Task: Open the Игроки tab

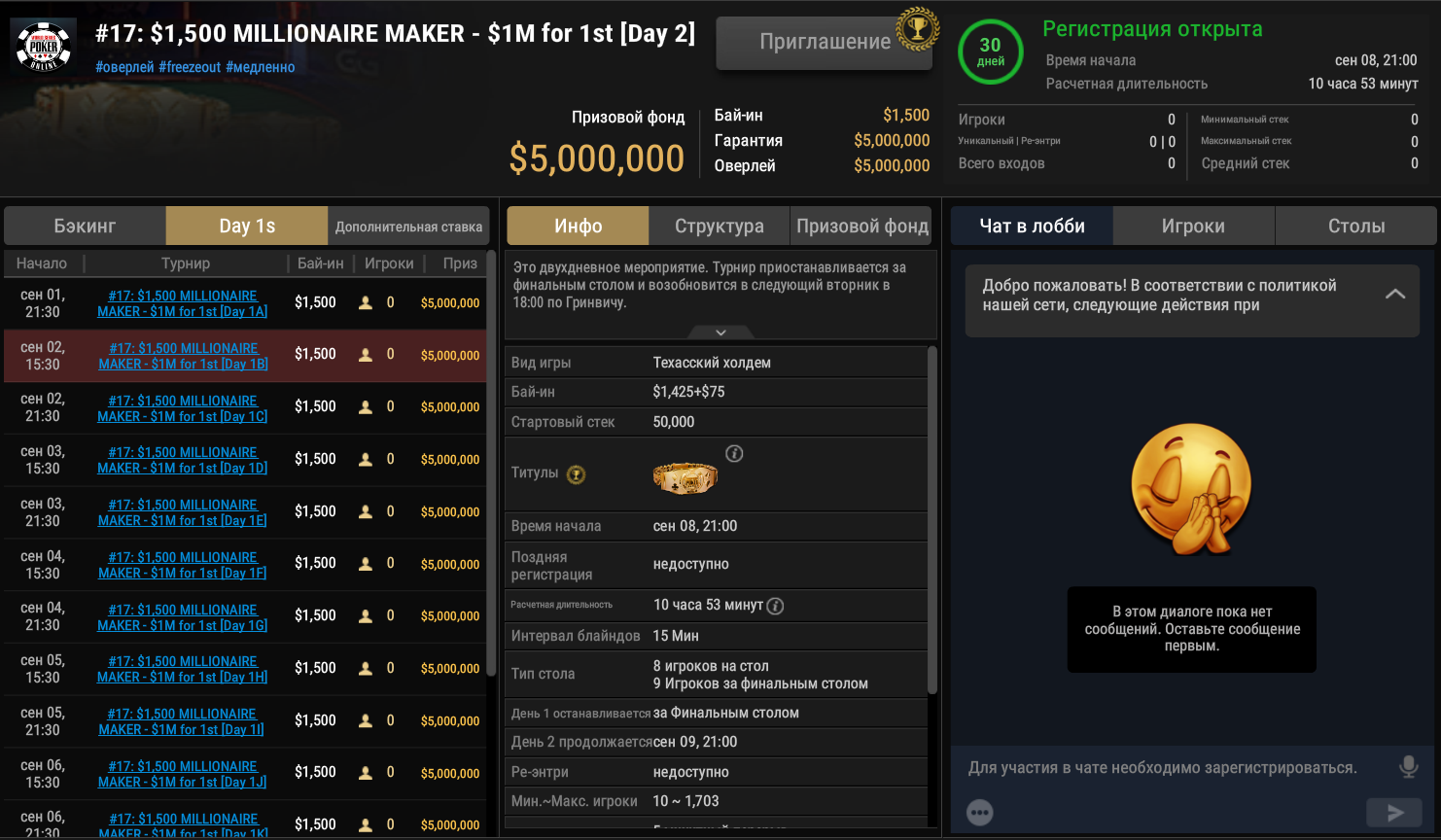Action: click(x=1192, y=227)
